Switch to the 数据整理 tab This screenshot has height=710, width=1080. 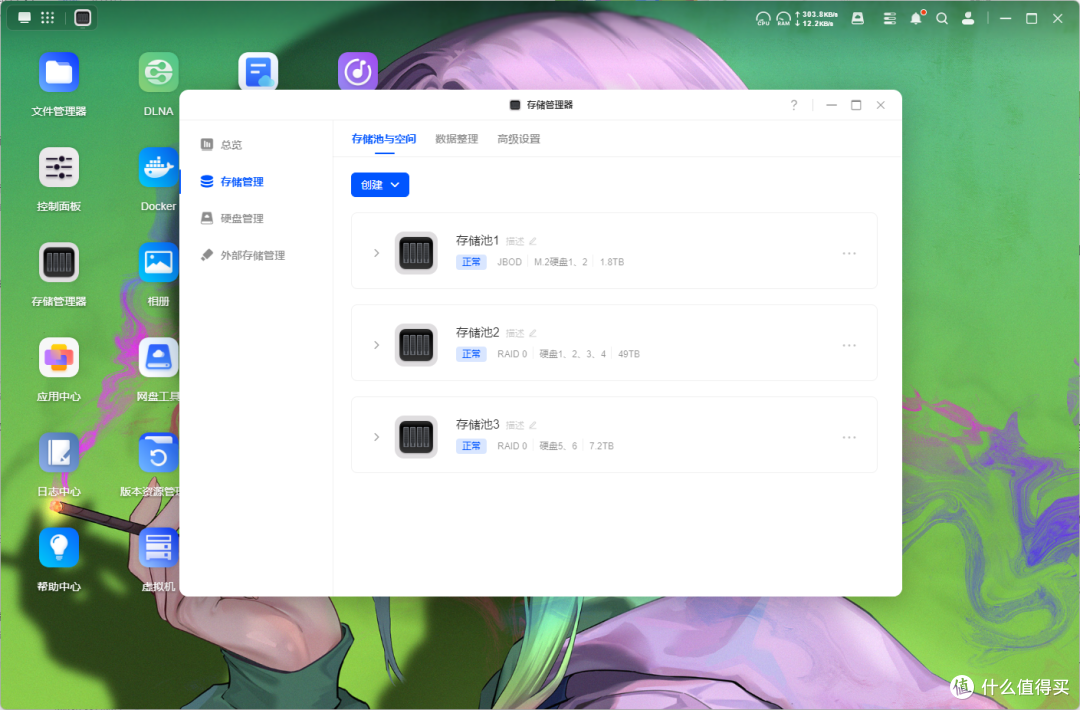[457, 139]
